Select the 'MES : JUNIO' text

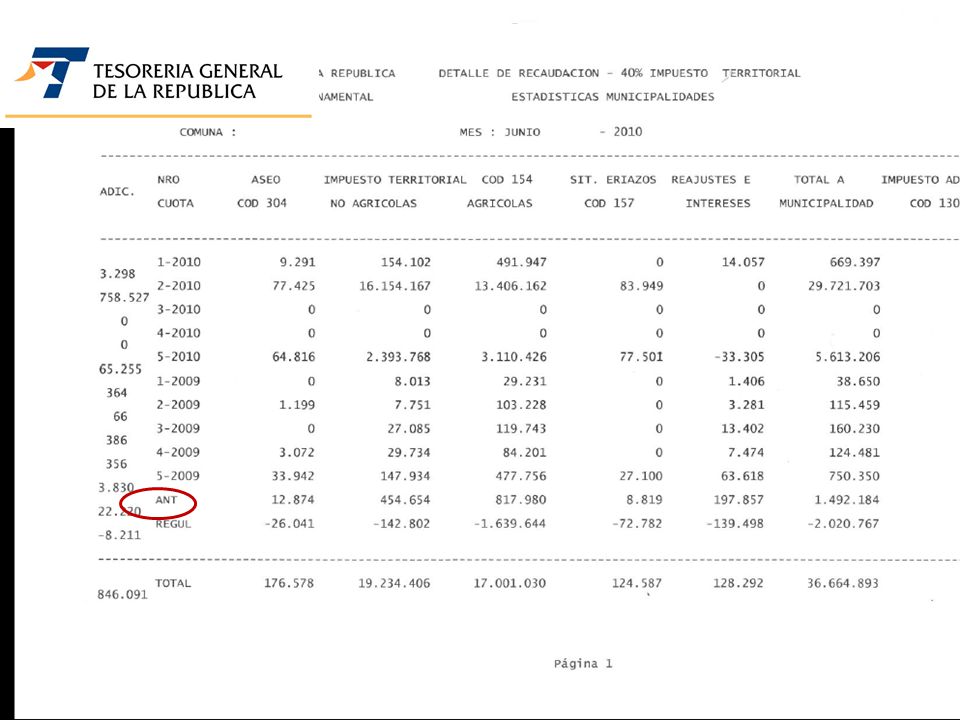[500, 132]
